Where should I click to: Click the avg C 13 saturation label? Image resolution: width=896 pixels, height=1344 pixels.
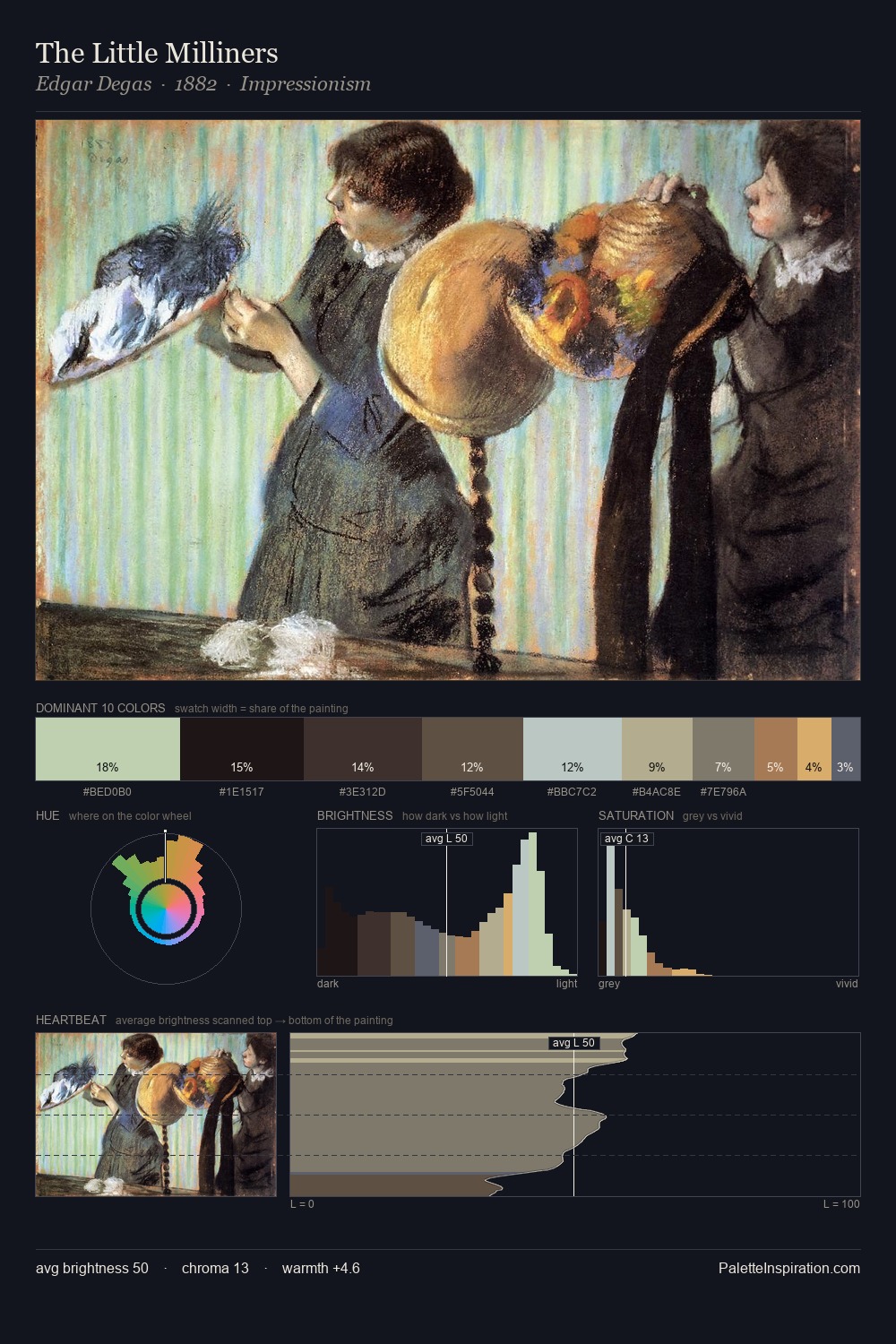click(626, 839)
